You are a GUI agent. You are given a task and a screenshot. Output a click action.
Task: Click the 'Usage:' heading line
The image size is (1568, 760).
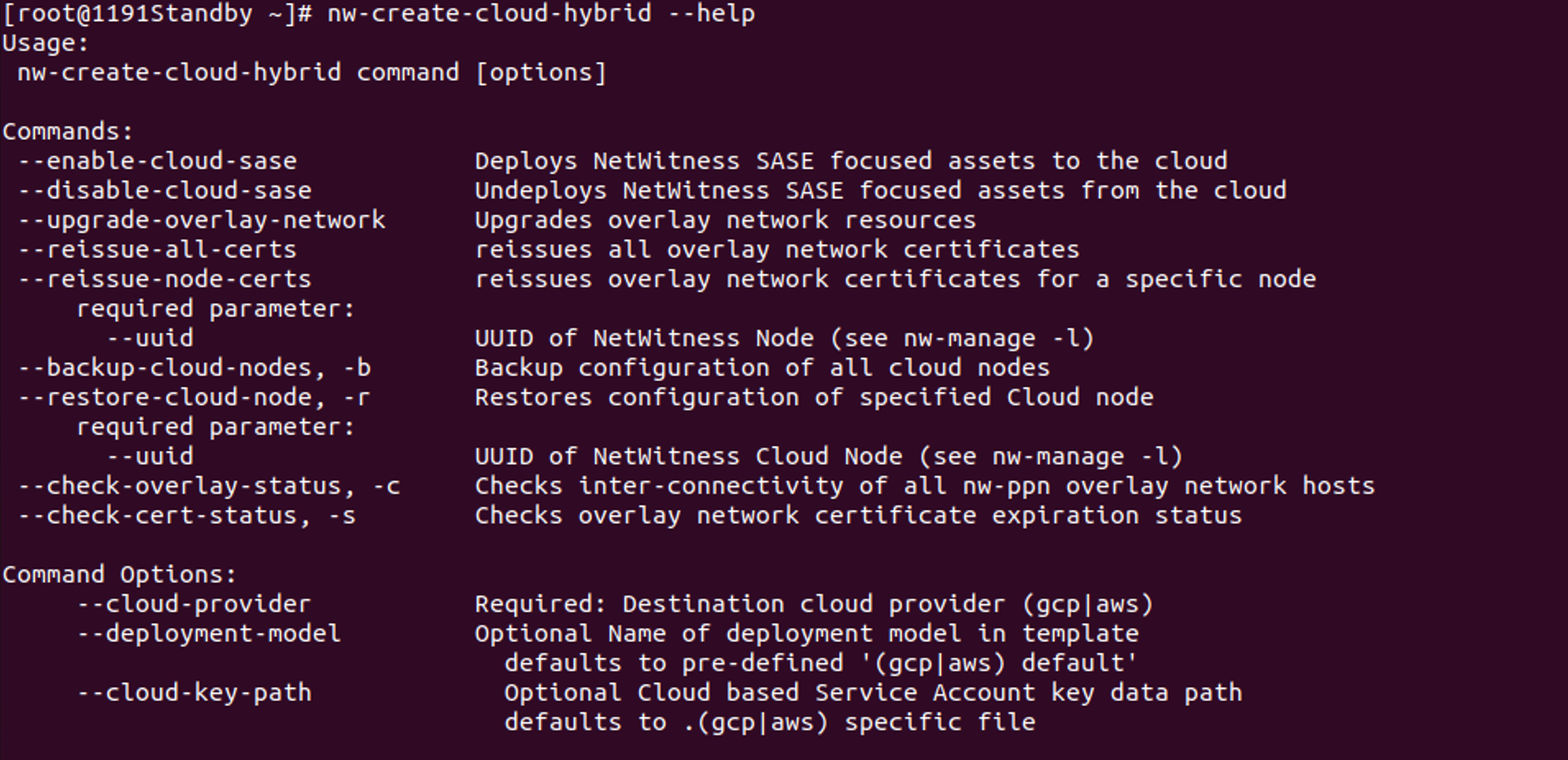[46, 43]
